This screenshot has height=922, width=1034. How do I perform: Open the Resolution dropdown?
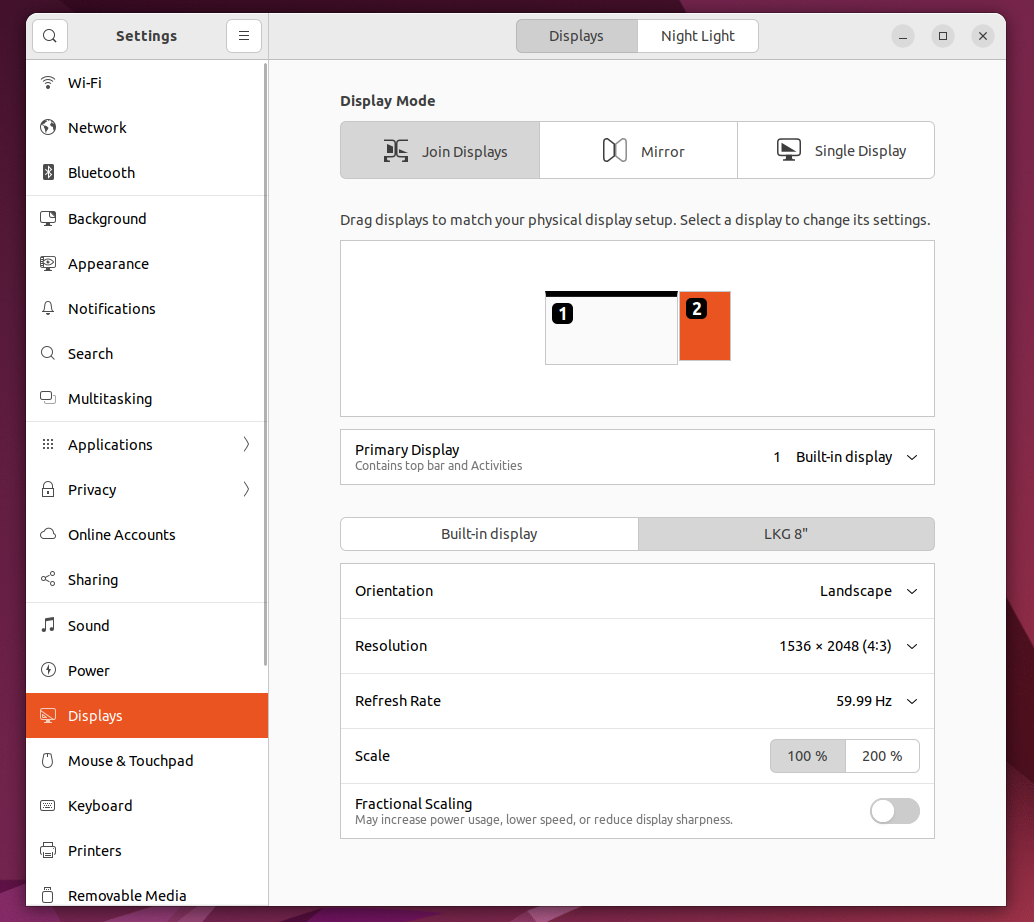click(637, 646)
